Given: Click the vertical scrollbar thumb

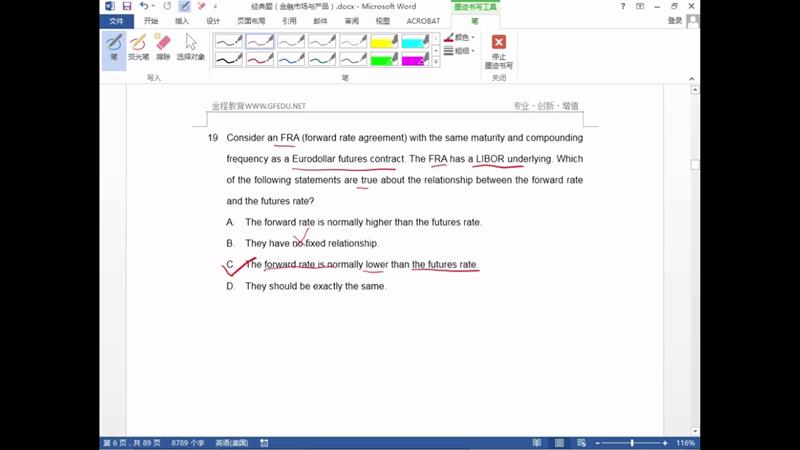Looking at the screenshot, I should (x=695, y=164).
